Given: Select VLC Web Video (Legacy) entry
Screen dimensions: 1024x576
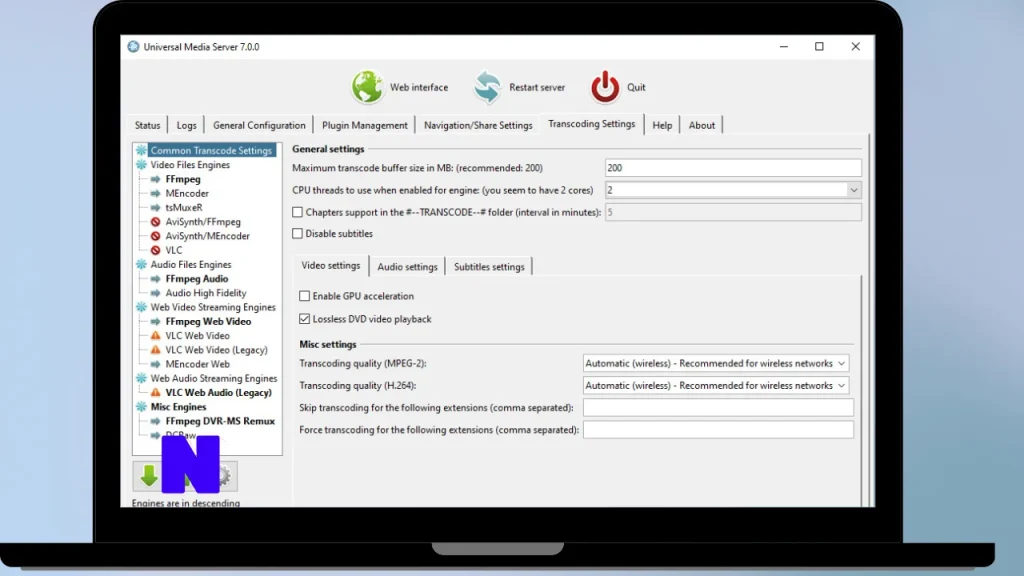Looking at the screenshot, I should pos(216,350).
